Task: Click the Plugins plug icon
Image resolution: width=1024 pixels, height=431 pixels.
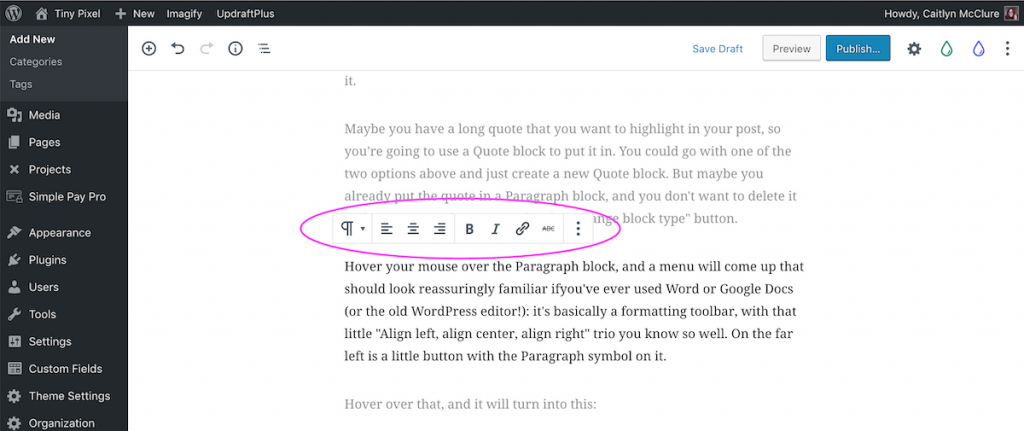Action: [14, 260]
